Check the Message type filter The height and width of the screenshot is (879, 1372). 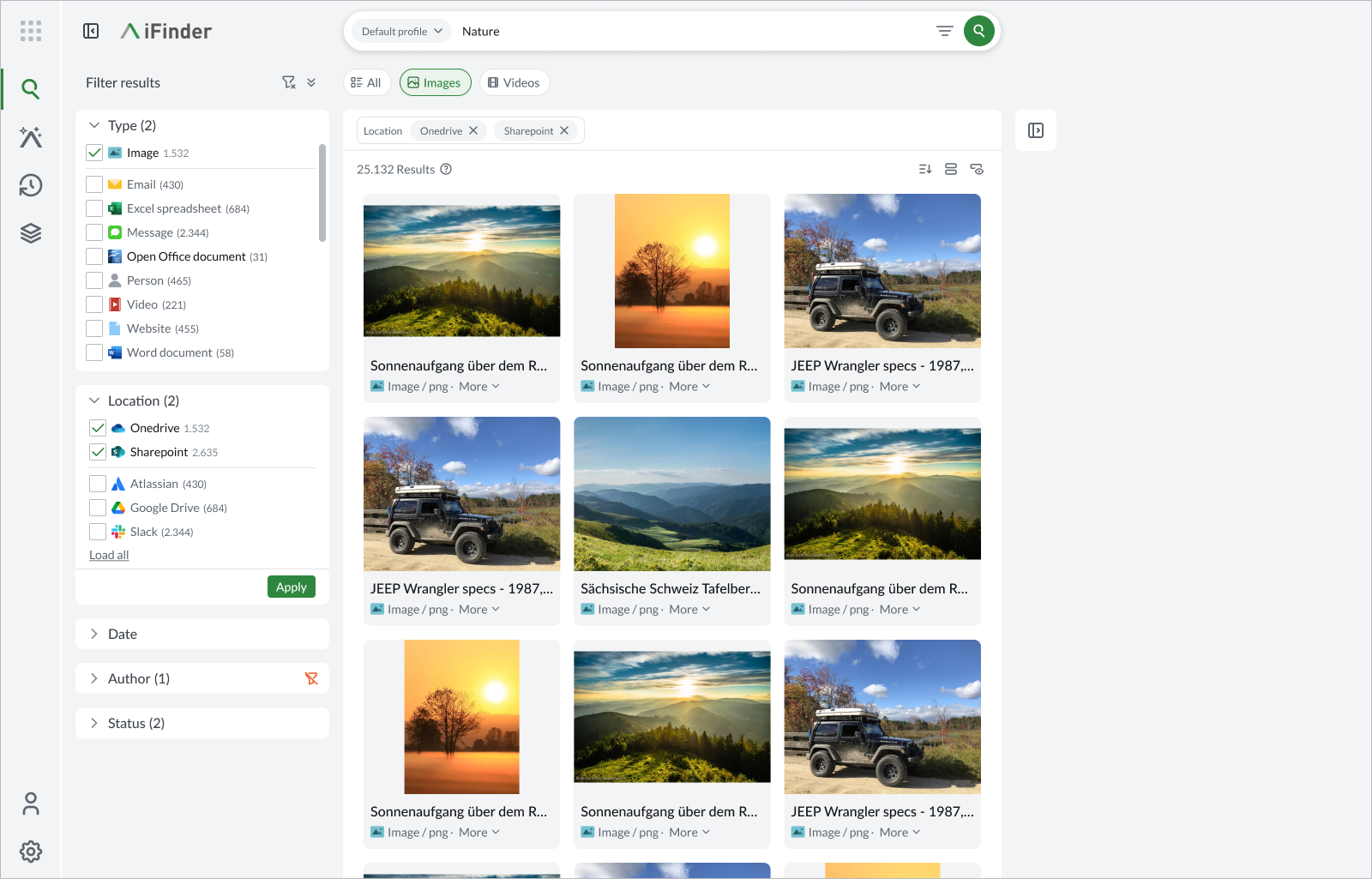point(94,232)
